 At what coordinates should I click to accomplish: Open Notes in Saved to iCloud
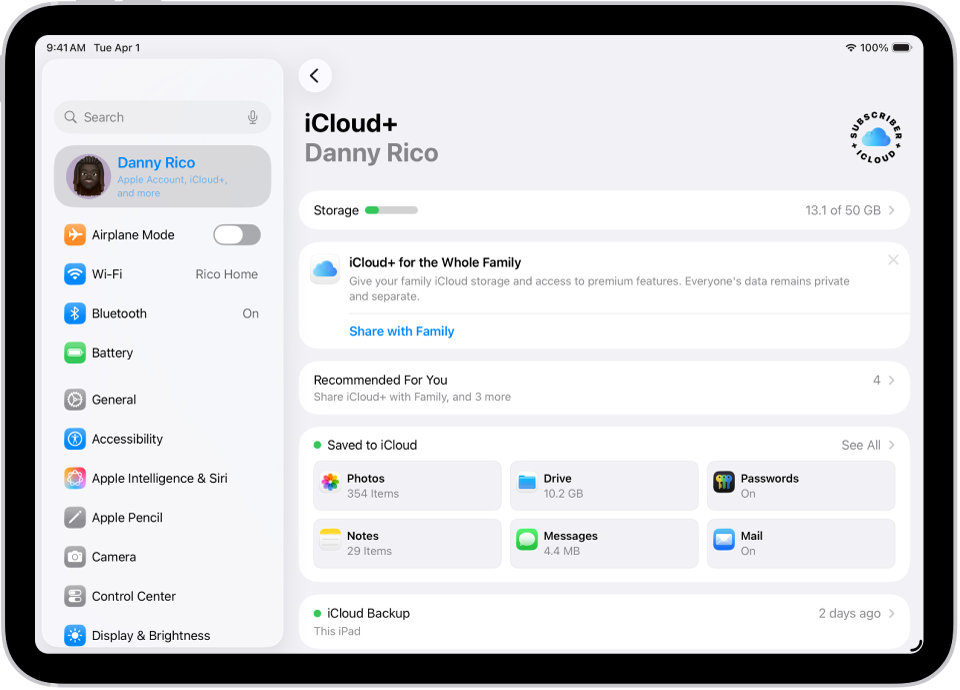tap(406, 543)
